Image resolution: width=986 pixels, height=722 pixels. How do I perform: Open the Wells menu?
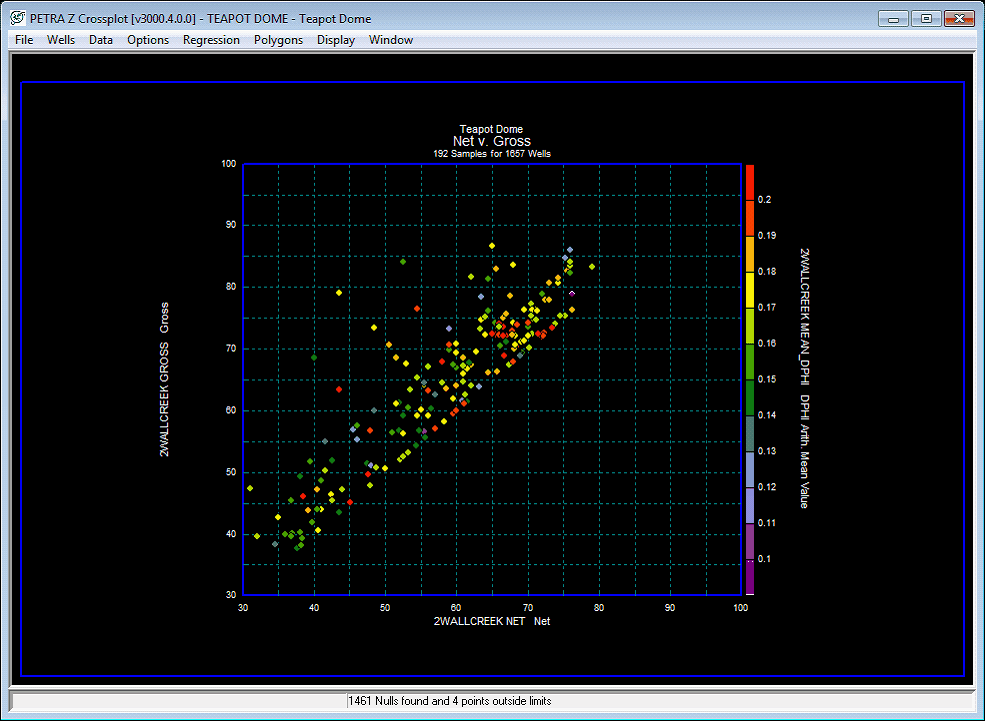pyautogui.click(x=60, y=40)
